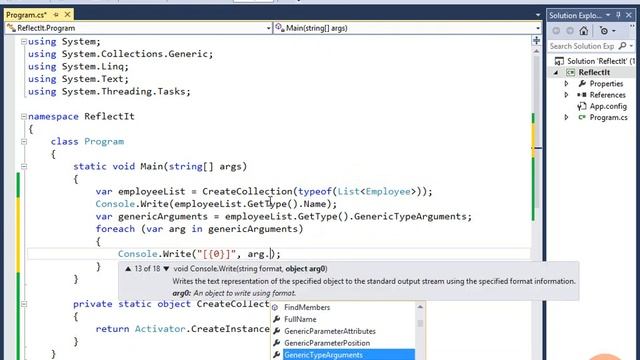Click the GenericParameterPosition property icon
The height and width of the screenshot is (360, 640).
pyautogui.click(x=276, y=343)
